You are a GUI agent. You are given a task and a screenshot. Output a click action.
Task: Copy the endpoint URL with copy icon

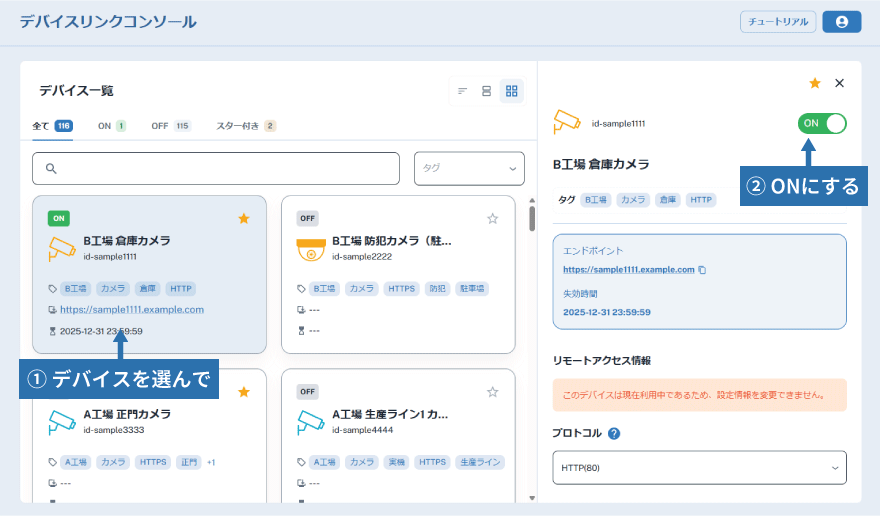pyautogui.click(x=703, y=270)
